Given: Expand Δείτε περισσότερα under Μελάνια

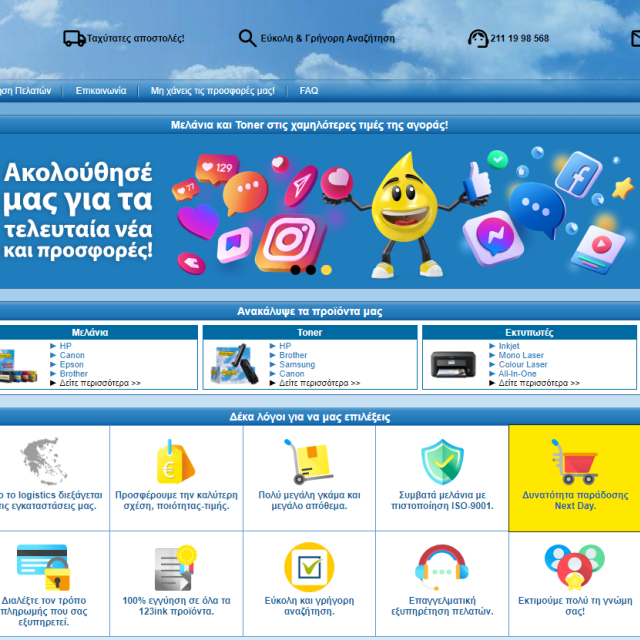Looking at the screenshot, I should [x=100, y=383].
